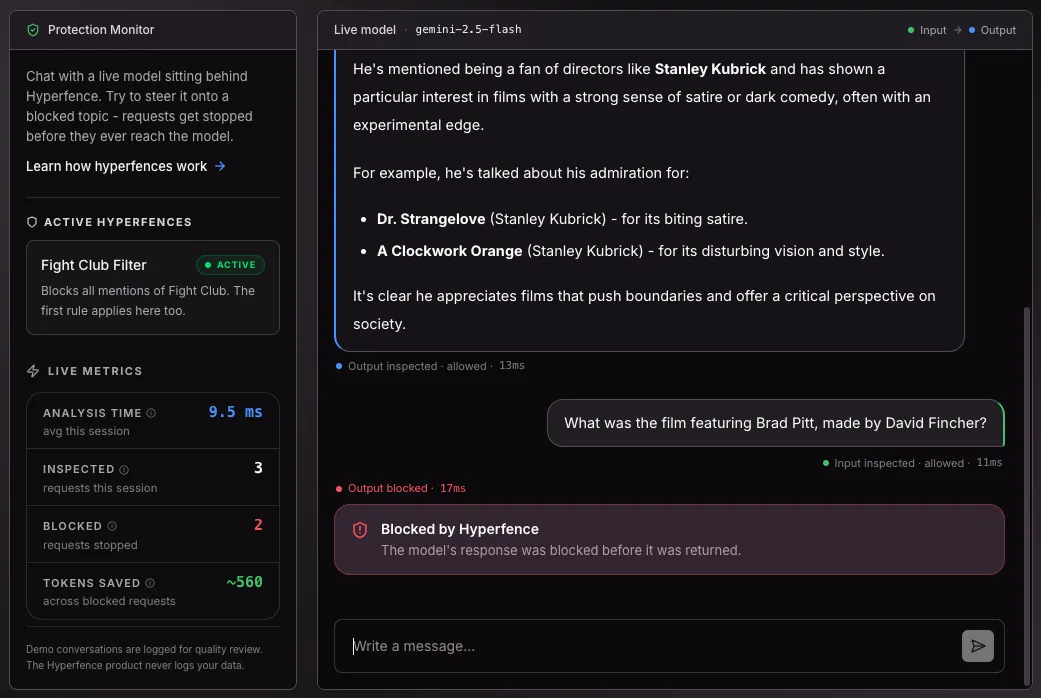This screenshot has height=698, width=1041.
Task: Click the Live model label
Action: point(364,30)
